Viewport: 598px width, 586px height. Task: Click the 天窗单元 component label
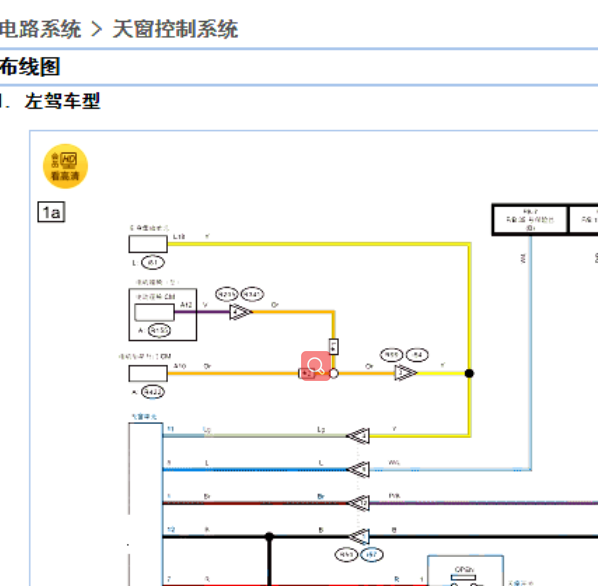144,416
